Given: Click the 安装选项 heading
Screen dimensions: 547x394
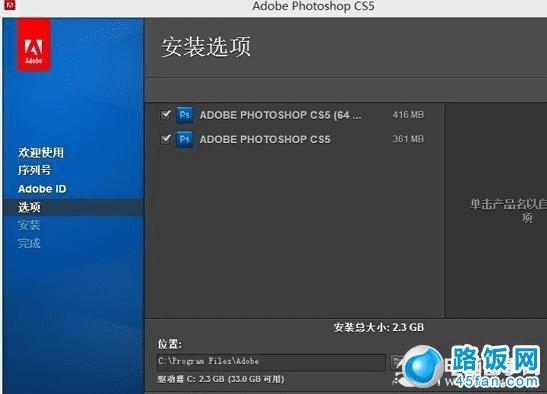Looking at the screenshot, I should [x=206, y=47].
